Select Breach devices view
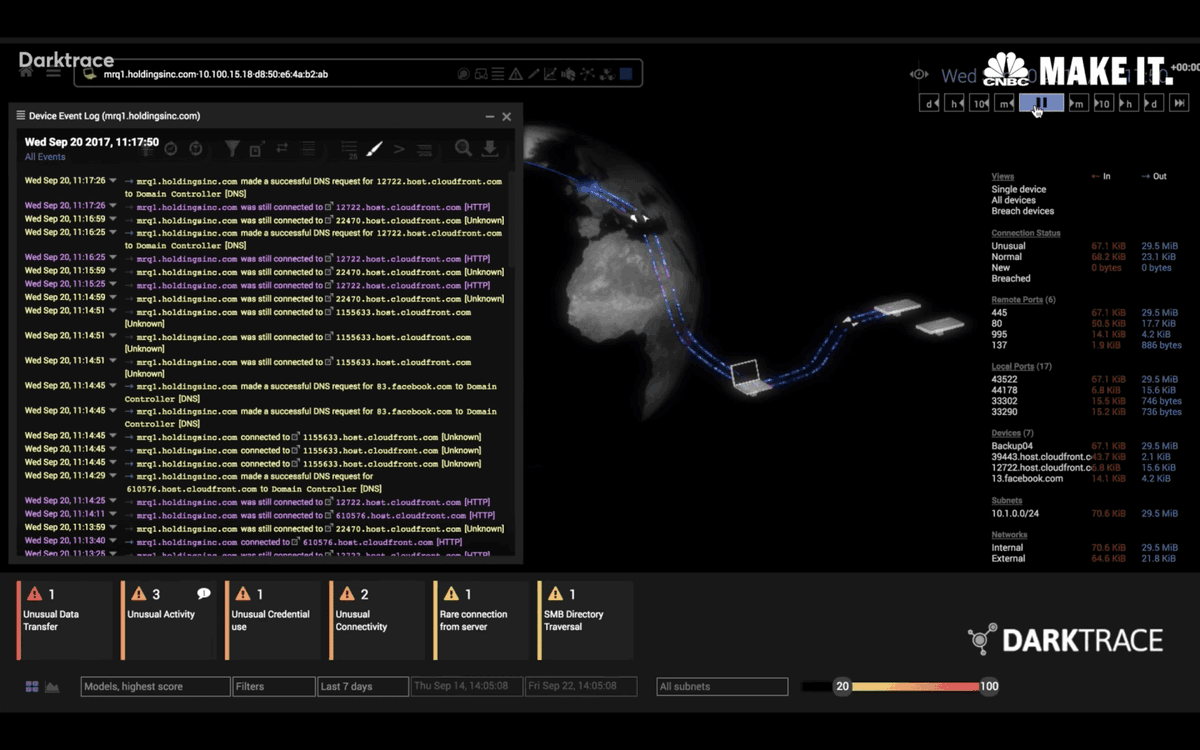 tap(1023, 211)
